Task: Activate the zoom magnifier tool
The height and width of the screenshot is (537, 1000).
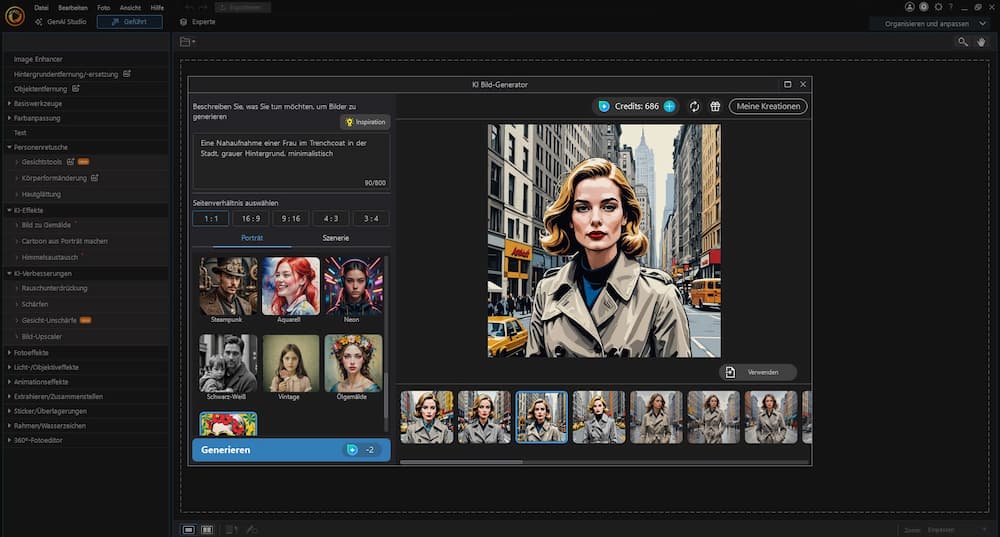Action: (962, 42)
